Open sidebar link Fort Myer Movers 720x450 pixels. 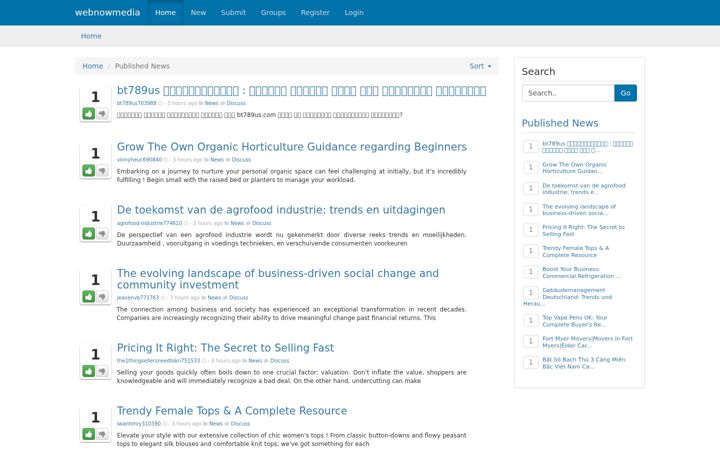pyautogui.click(x=587, y=342)
